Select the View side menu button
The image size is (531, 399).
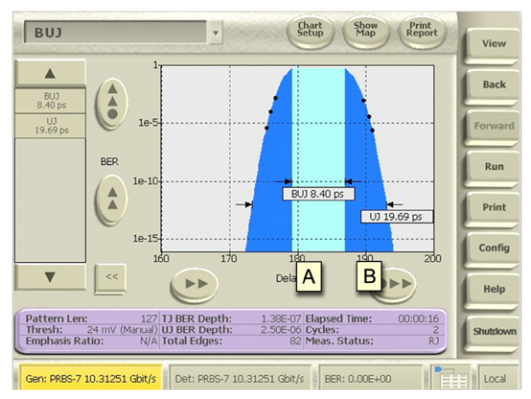click(493, 45)
